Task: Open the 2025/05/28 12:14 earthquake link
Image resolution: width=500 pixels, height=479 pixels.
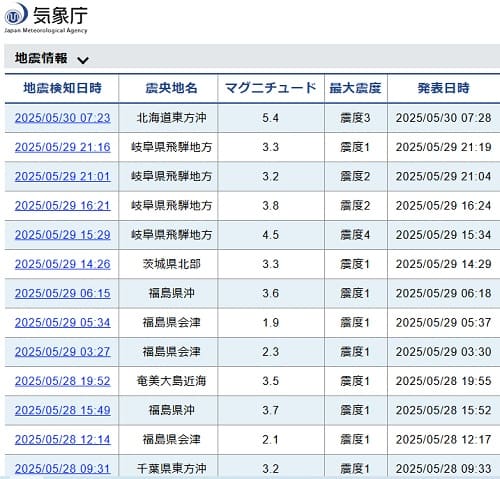Action: pos(62,439)
